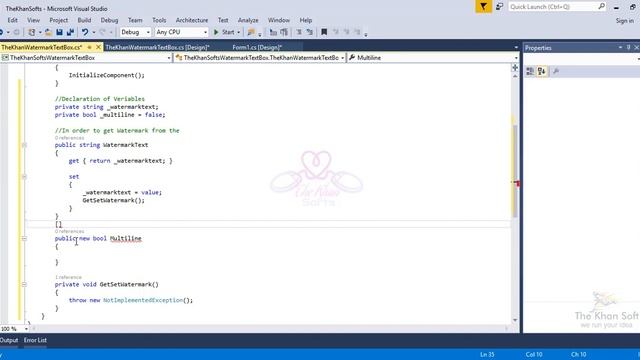The height and width of the screenshot is (360, 640).
Task: Click the Save All toolbar icon
Action: [x=70, y=32]
